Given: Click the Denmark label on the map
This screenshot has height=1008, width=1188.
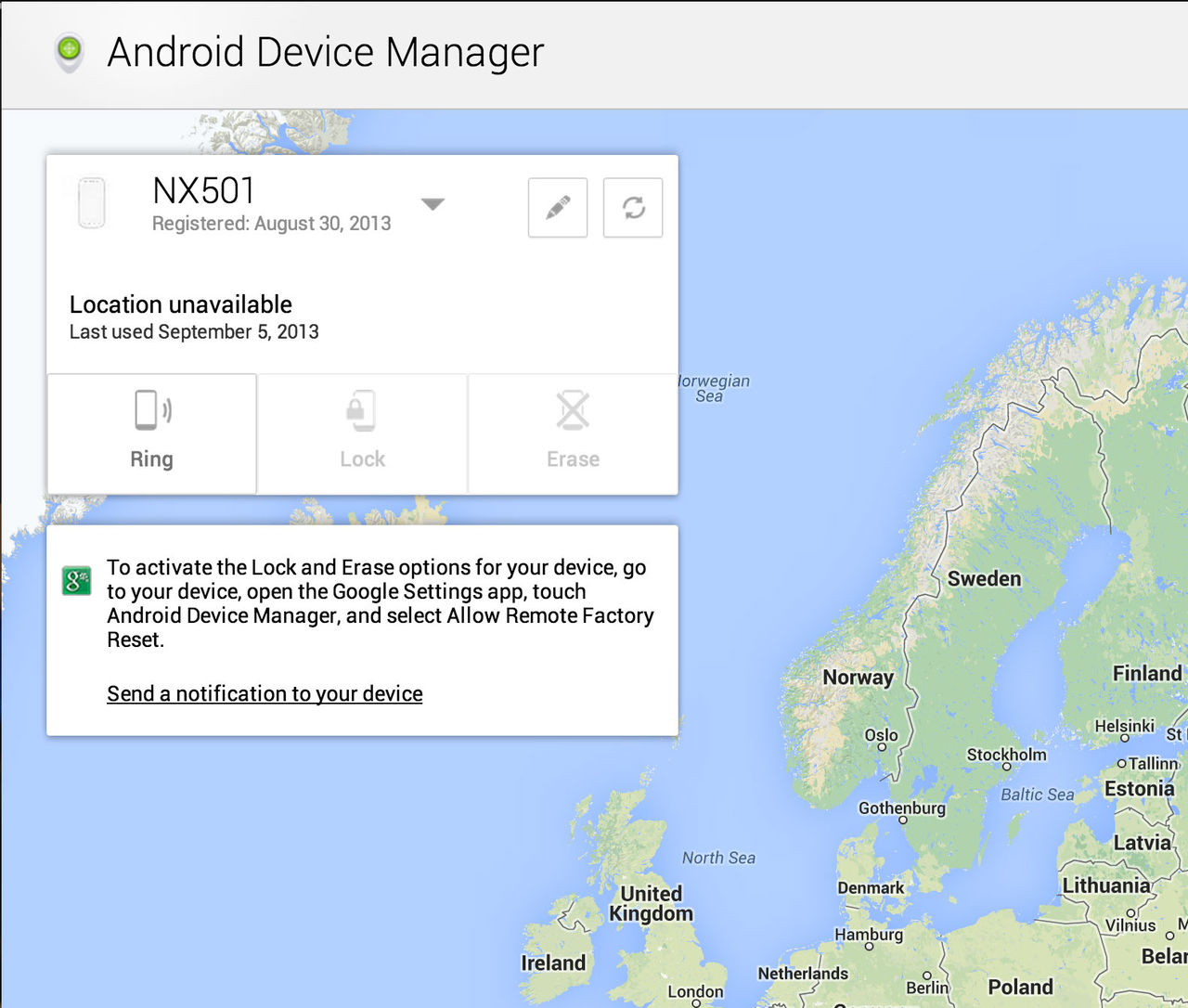Looking at the screenshot, I should tap(871, 887).
